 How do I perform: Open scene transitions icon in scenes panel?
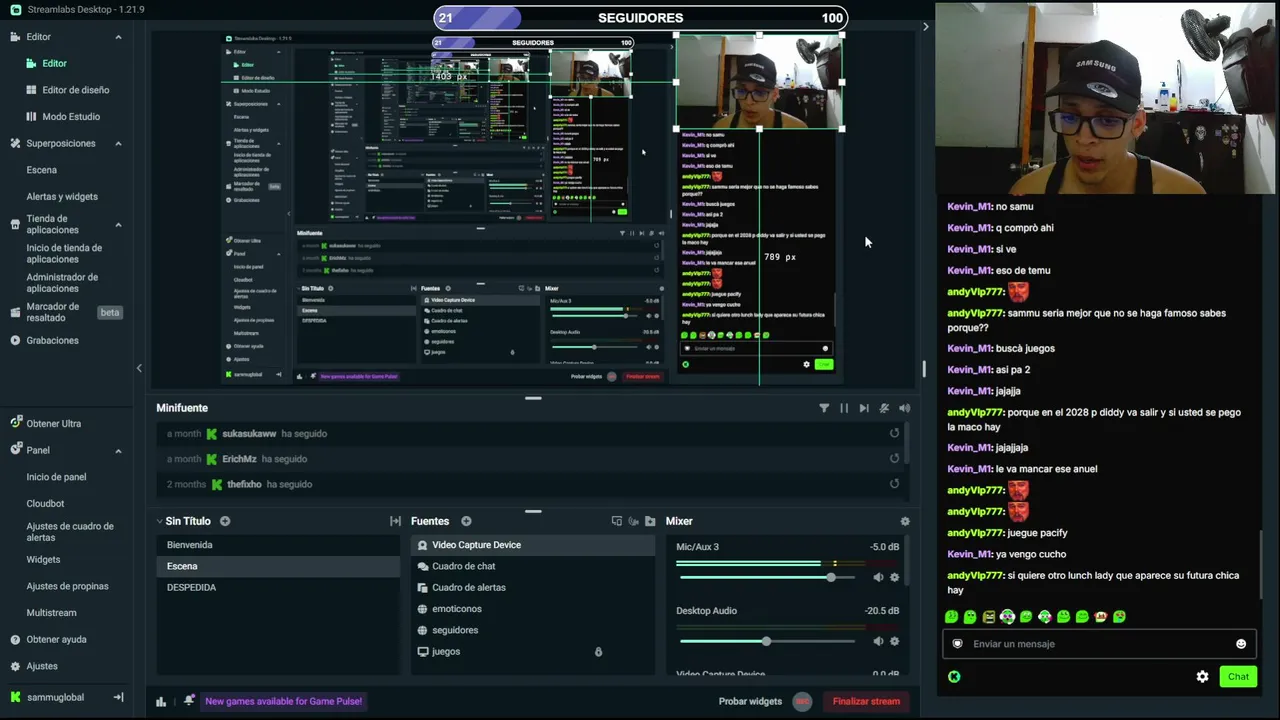tap(395, 521)
